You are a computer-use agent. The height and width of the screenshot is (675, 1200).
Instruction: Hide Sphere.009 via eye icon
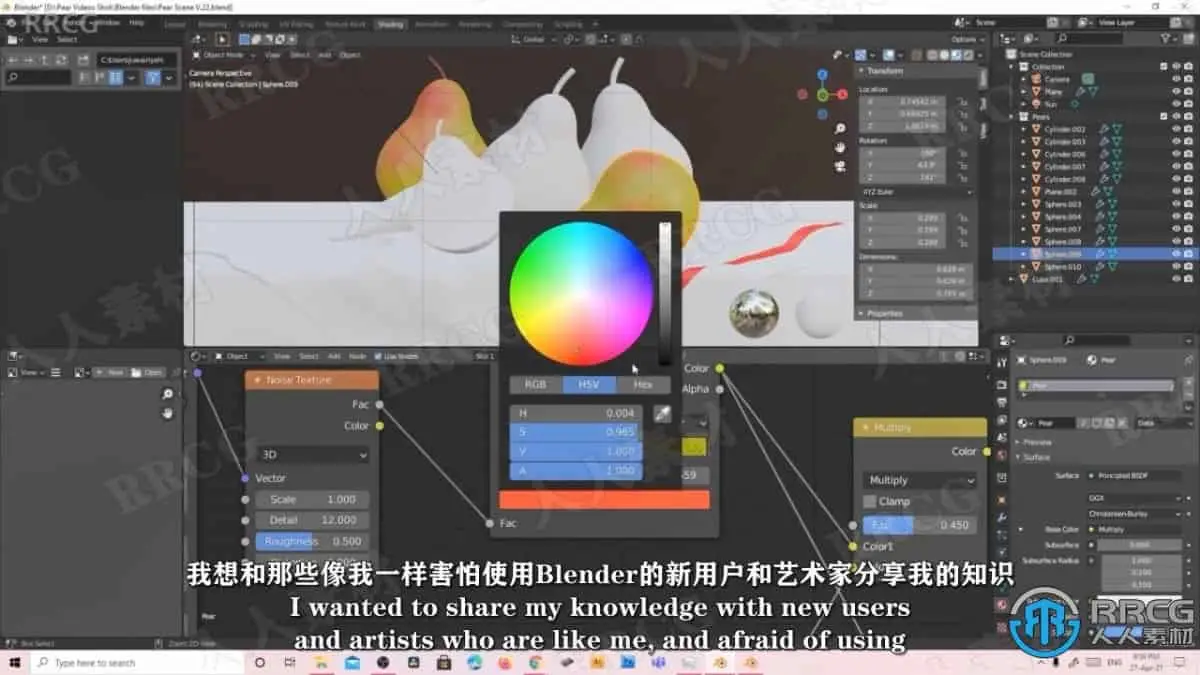(x=1176, y=254)
